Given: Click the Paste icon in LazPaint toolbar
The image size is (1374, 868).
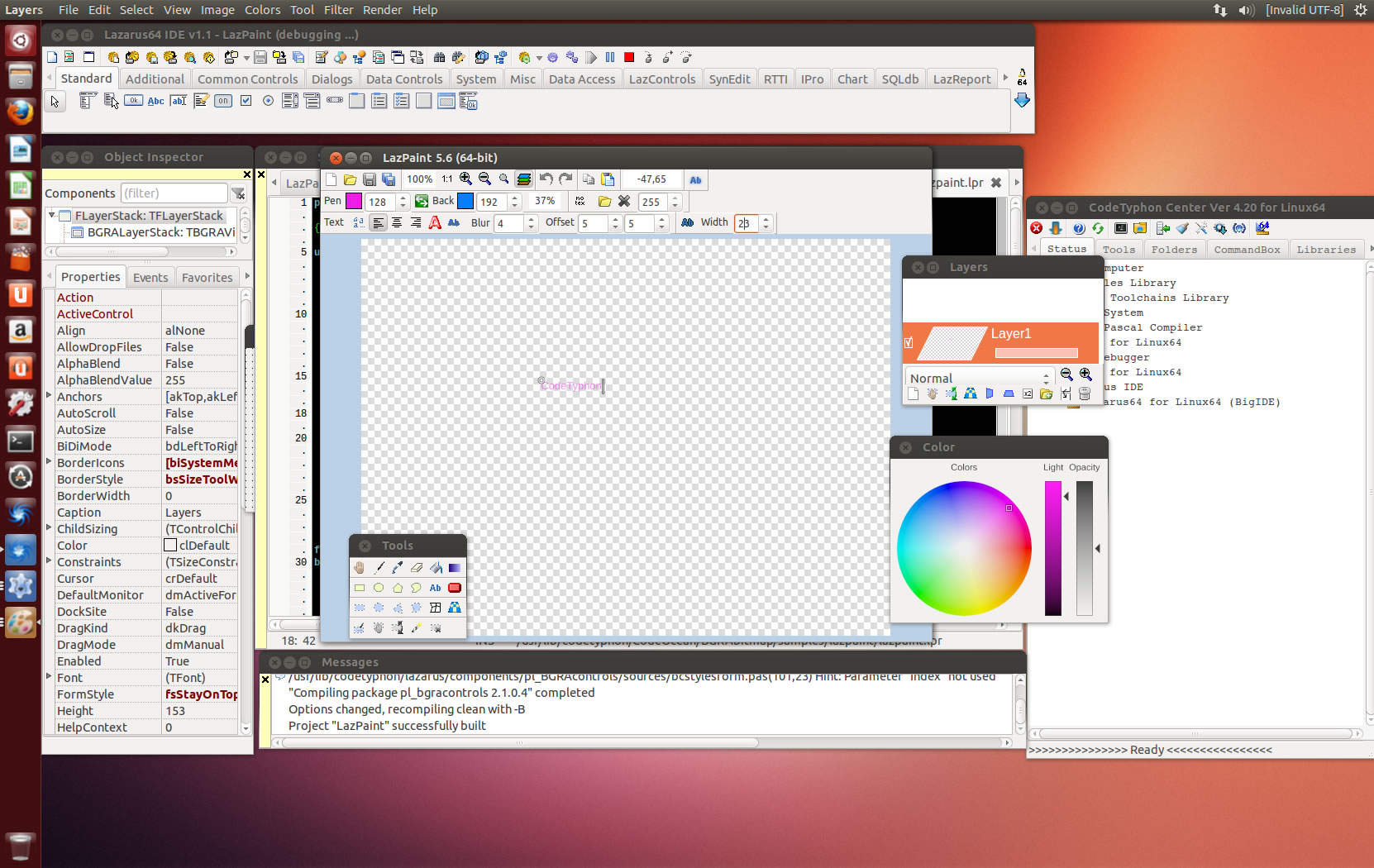Looking at the screenshot, I should coord(608,179).
